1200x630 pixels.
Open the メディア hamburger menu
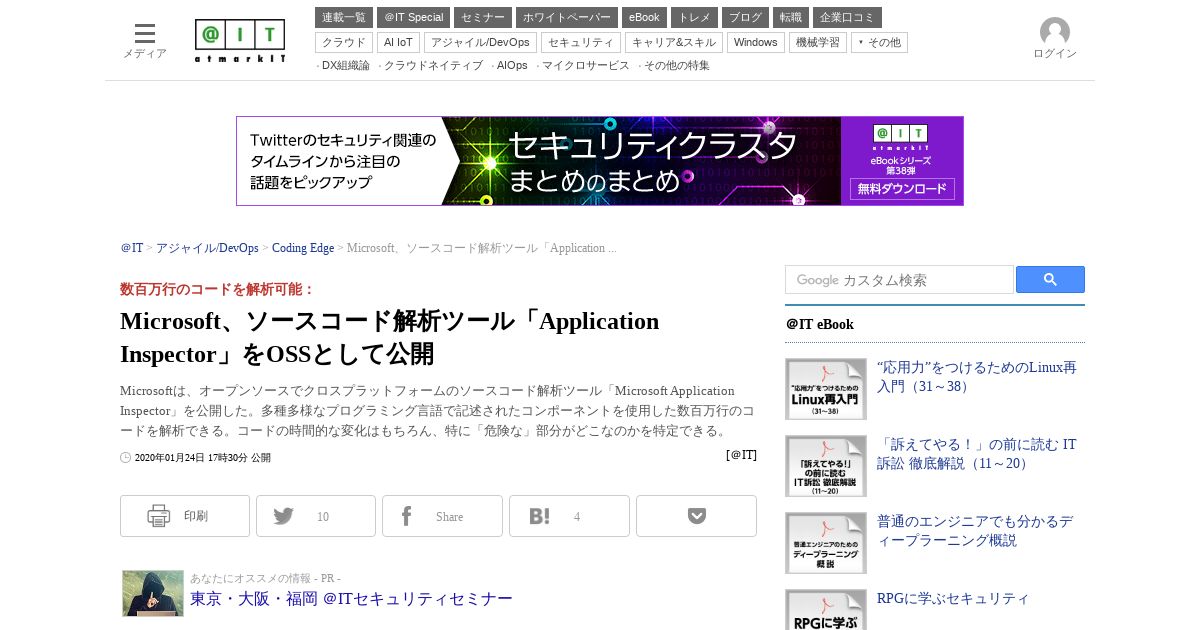click(x=145, y=41)
